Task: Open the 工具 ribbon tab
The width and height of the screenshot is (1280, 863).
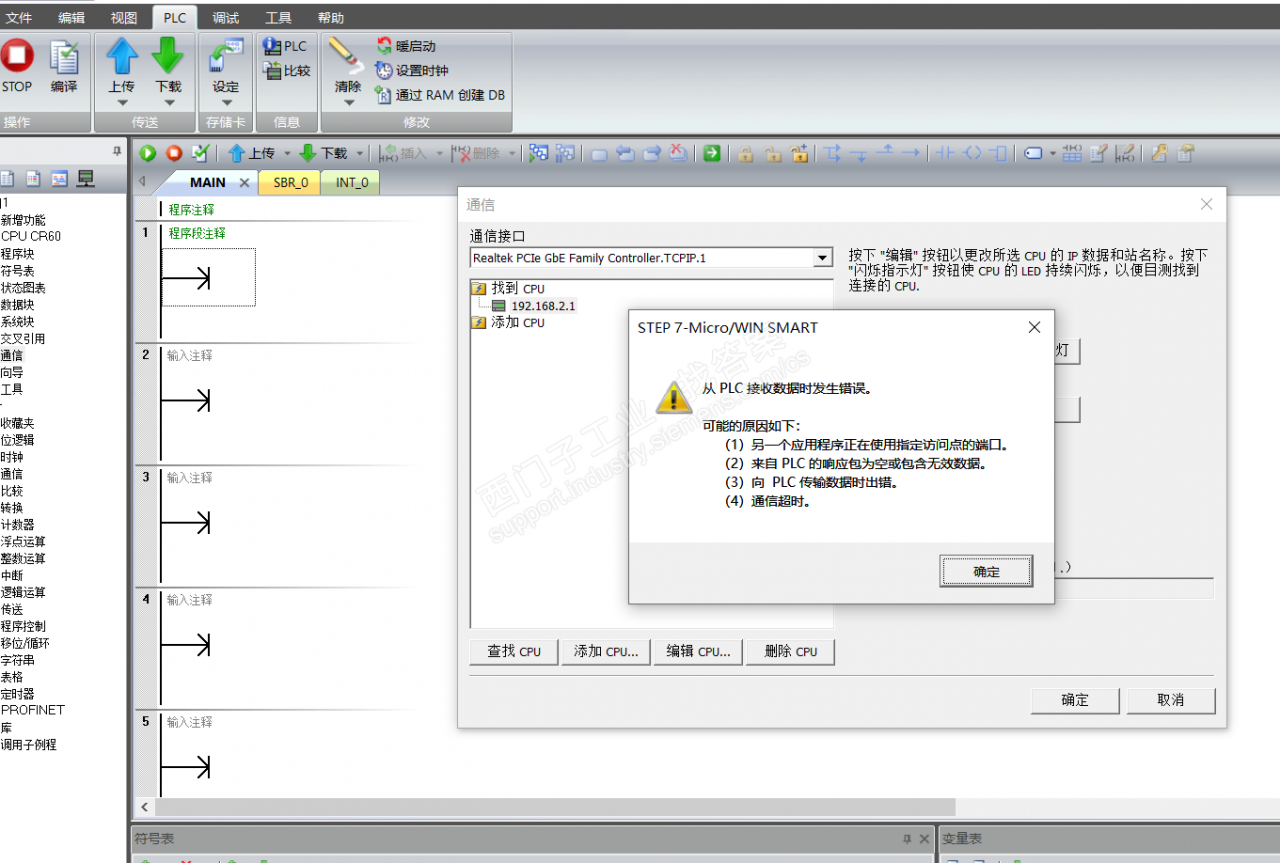Action: coord(278,18)
